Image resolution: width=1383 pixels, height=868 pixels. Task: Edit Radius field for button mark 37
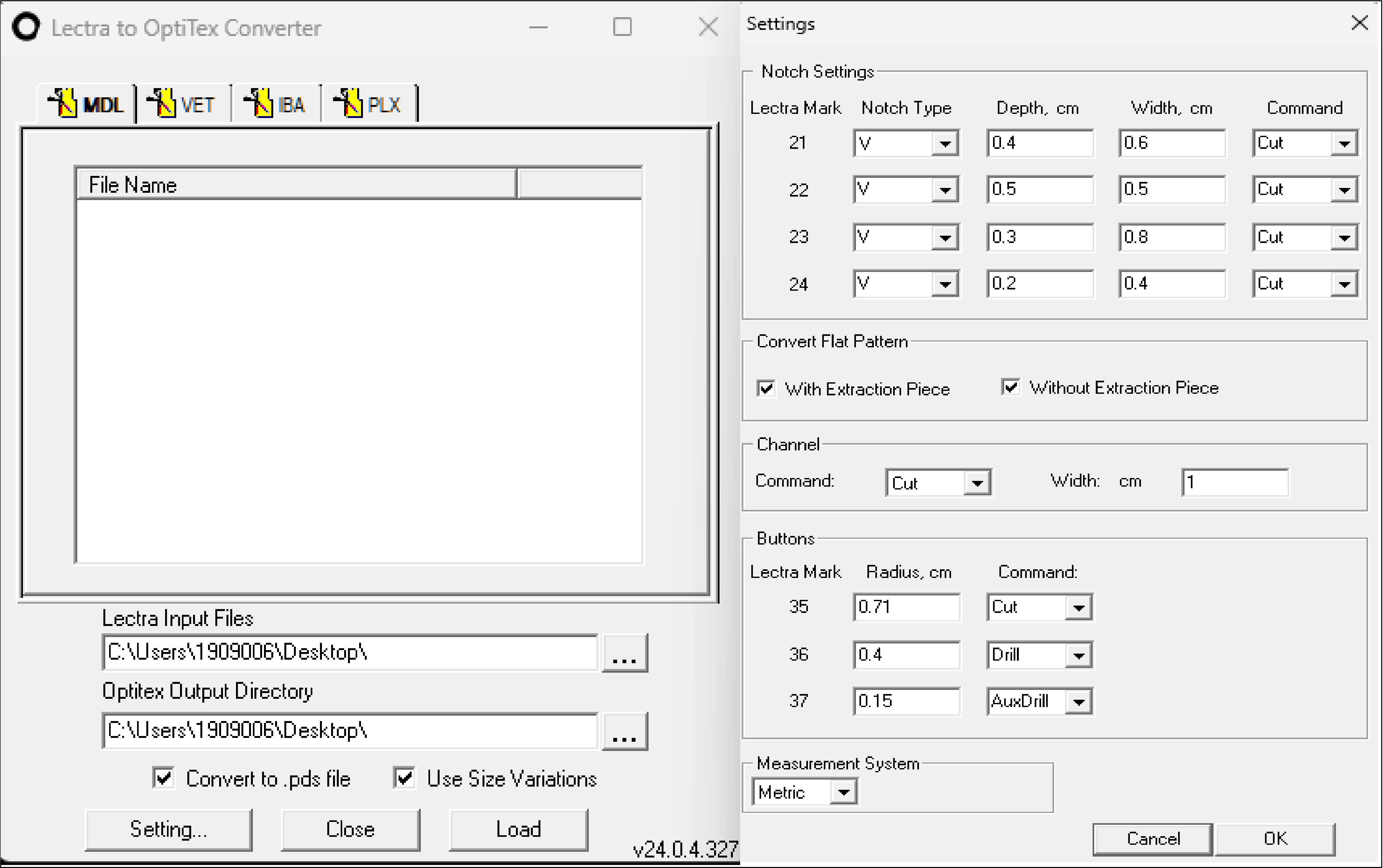point(907,702)
